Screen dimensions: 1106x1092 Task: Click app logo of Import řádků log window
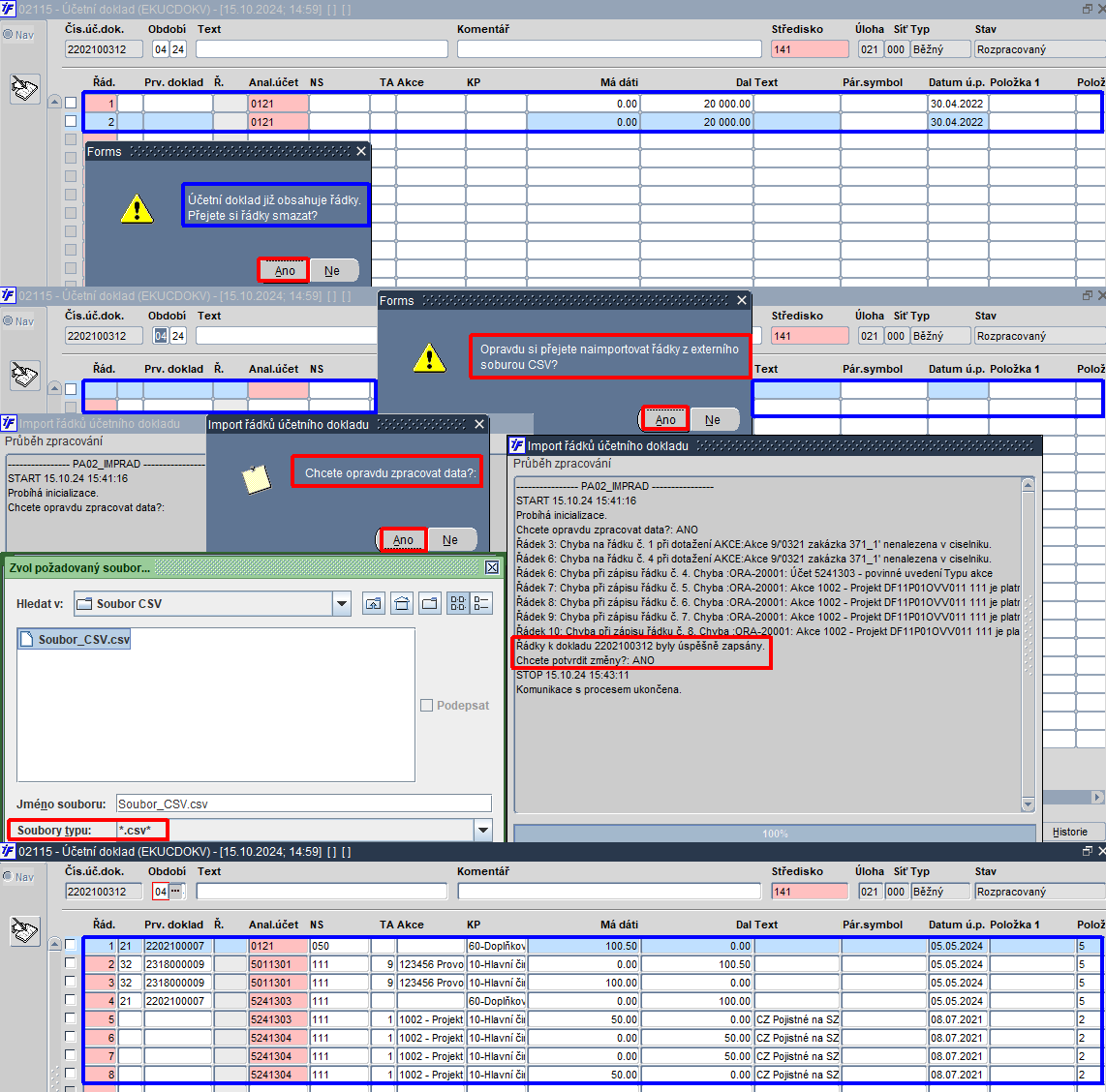[517, 445]
